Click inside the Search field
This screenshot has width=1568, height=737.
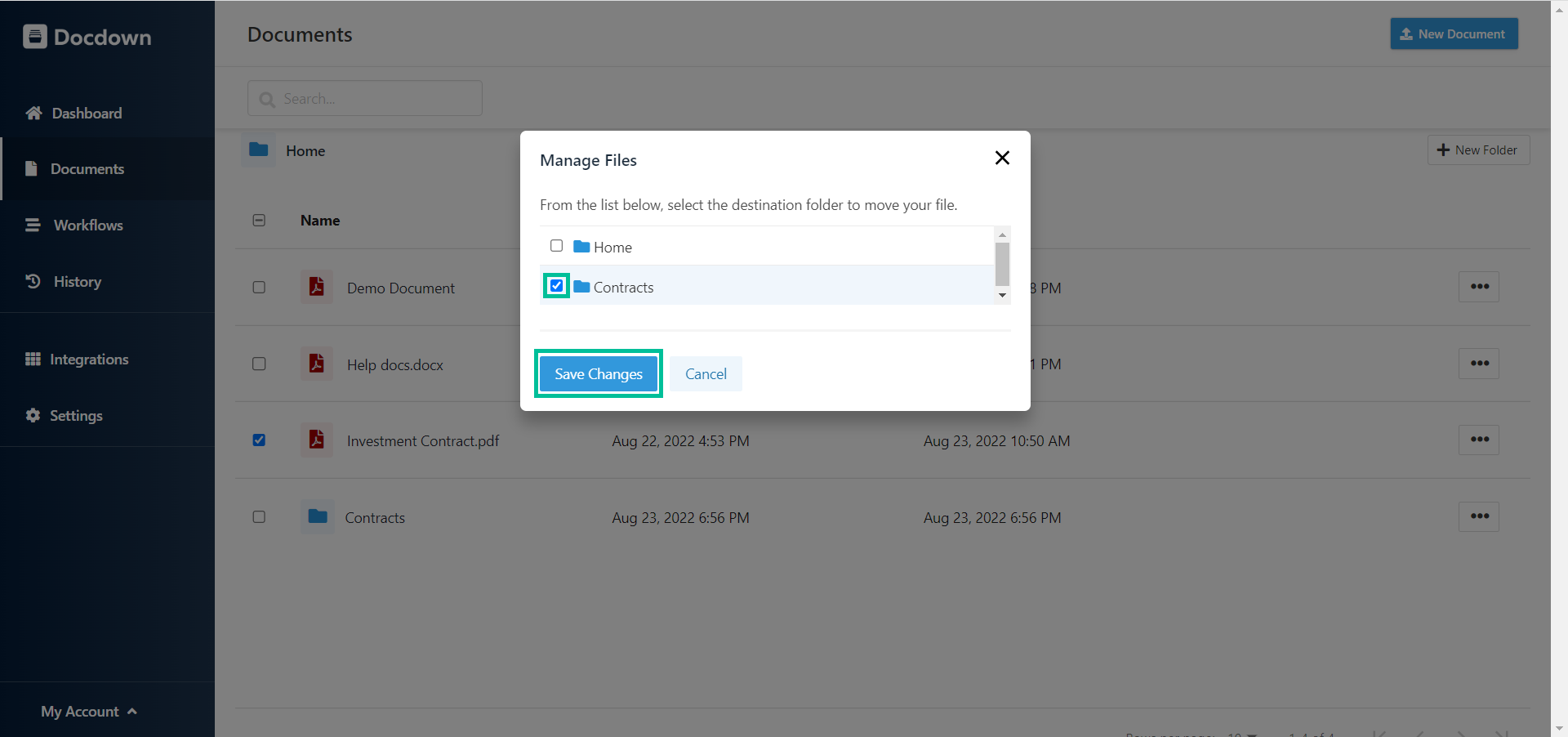[x=364, y=98]
